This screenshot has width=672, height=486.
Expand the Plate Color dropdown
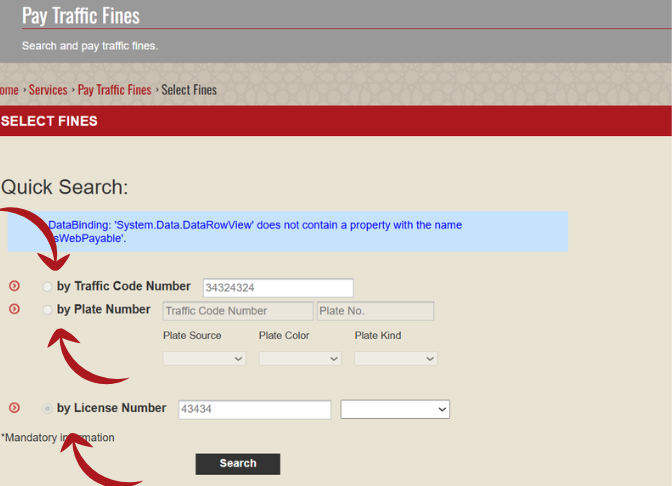(300, 358)
